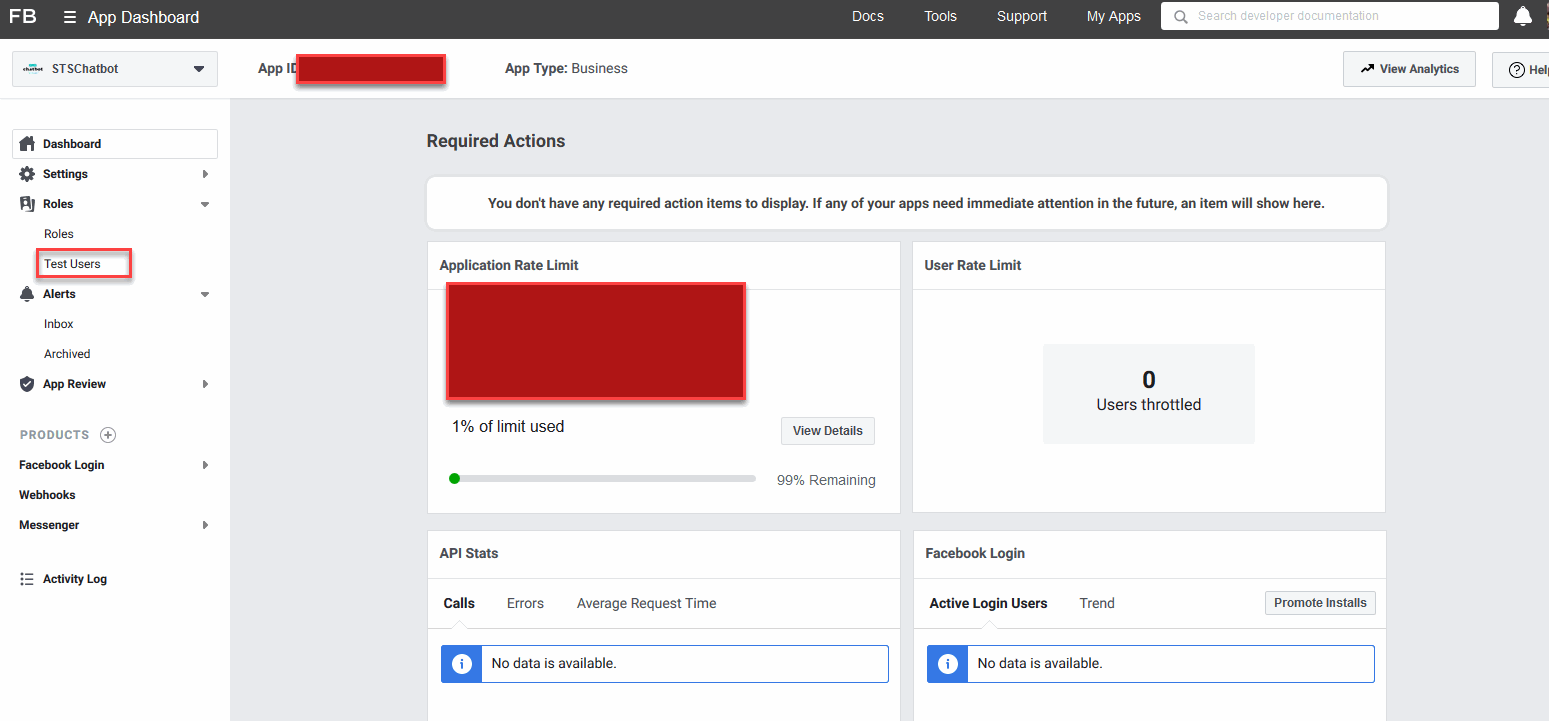Add a product with the plus icon
The height and width of the screenshot is (721, 1549).
pyautogui.click(x=108, y=435)
